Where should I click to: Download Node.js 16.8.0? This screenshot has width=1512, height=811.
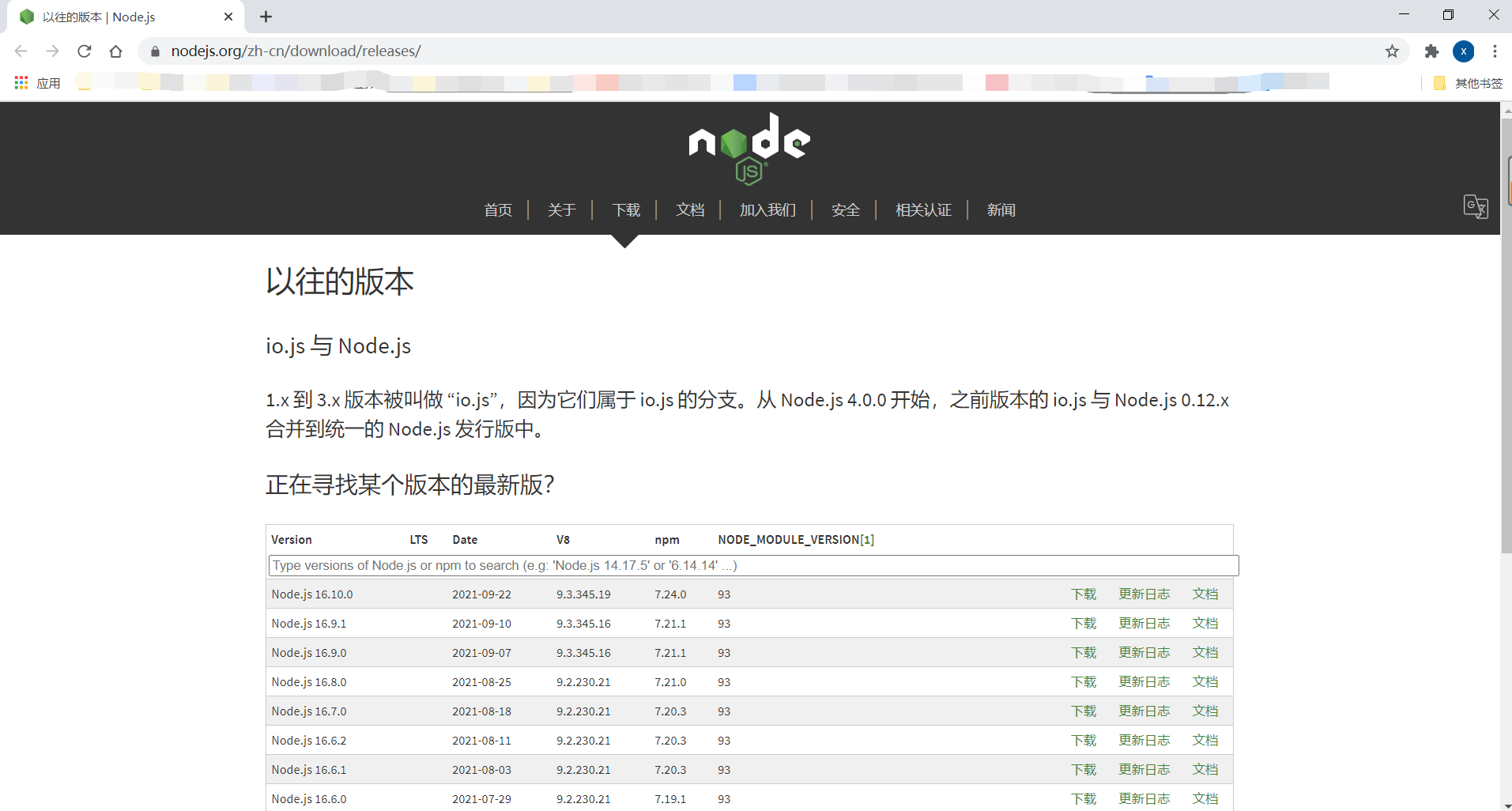(1084, 682)
